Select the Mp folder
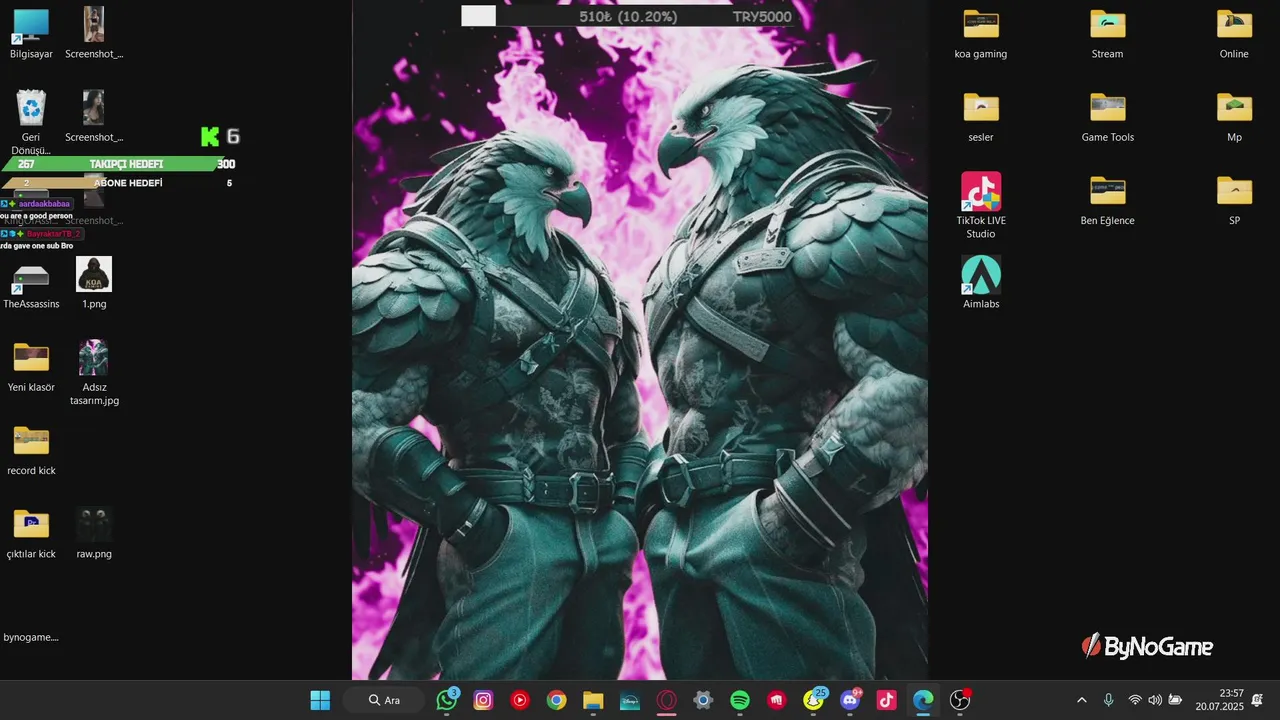Viewport: 1280px width, 720px height. click(1234, 117)
